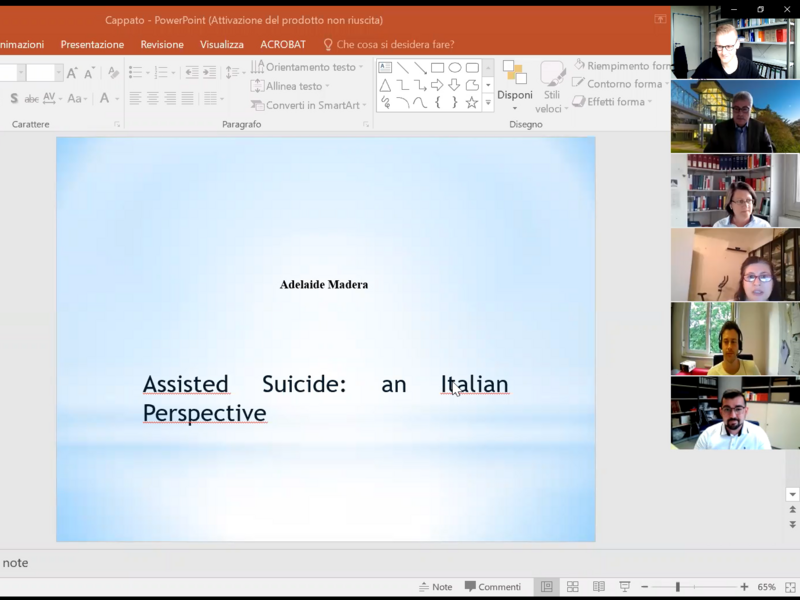This screenshot has width=800, height=600.
Task: Select the text box shape tool
Action: [x=385, y=68]
